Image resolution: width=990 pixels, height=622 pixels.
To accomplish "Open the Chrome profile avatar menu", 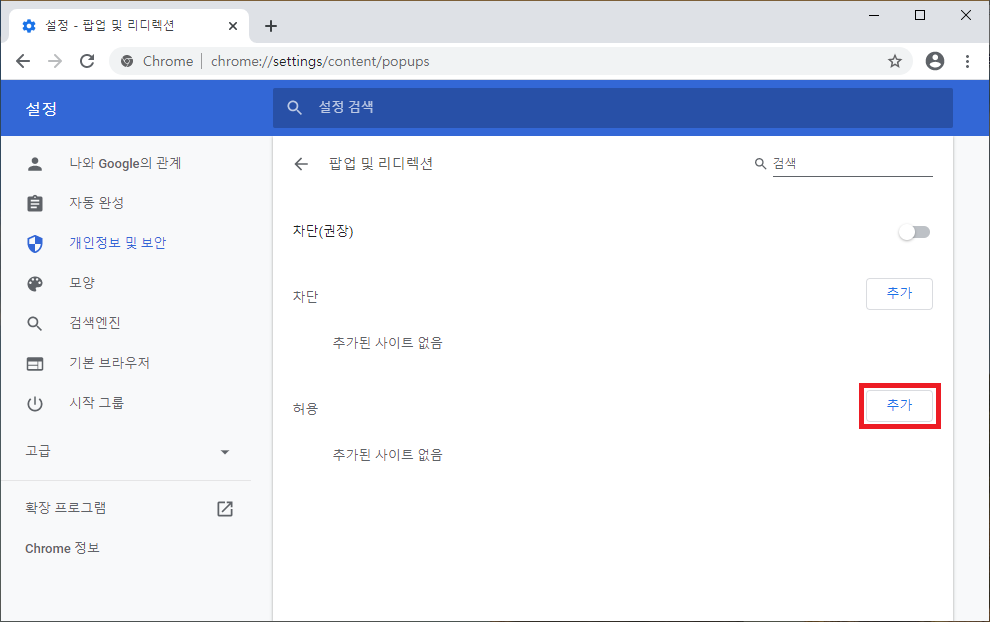I will pos(934,61).
